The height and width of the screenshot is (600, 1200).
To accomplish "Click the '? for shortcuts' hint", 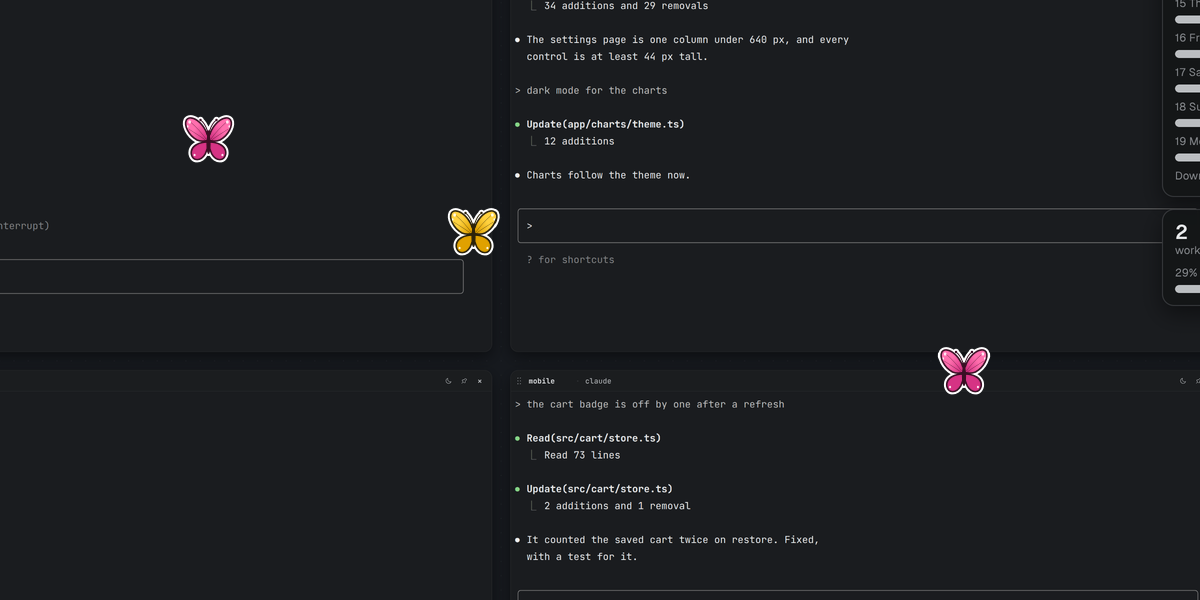I will click(571, 260).
